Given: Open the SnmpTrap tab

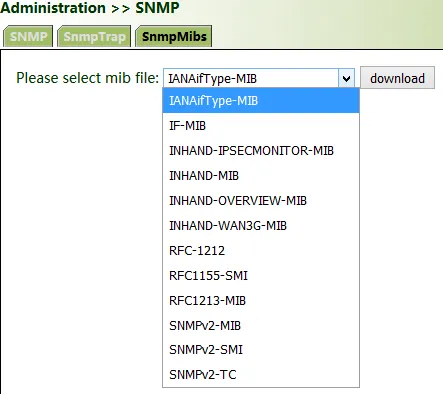Looking at the screenshot, I should (x=94, y=36).
